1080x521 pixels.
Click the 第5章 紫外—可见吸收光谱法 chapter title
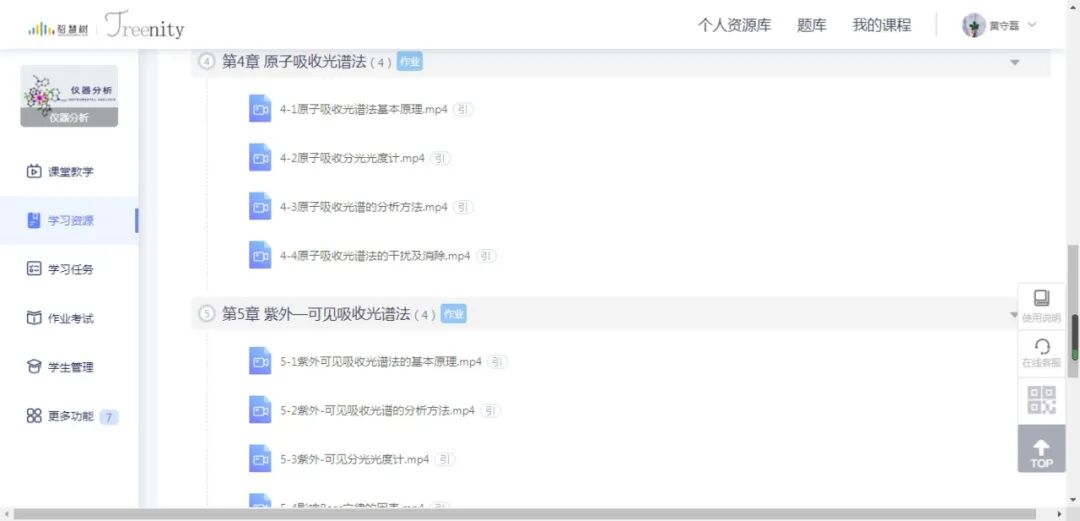tap(315, 314)
